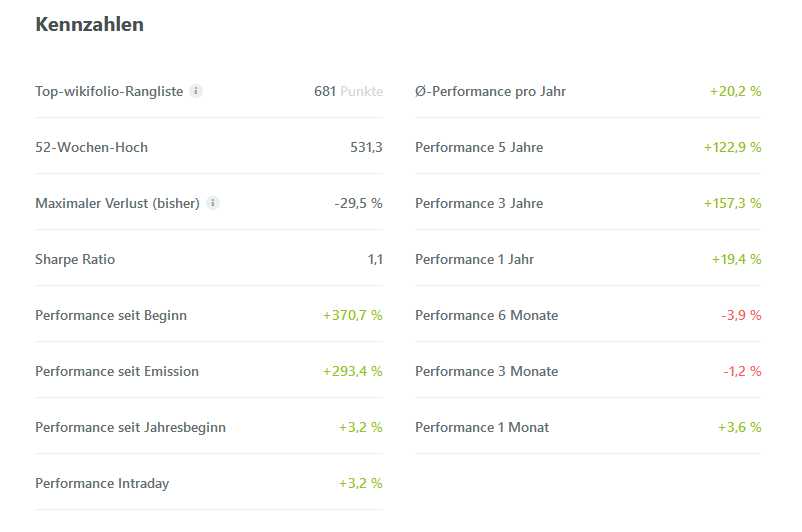The image size is (802, 532).
Task: Select the Sharpe Ratio label
Action: pos(75,259)
